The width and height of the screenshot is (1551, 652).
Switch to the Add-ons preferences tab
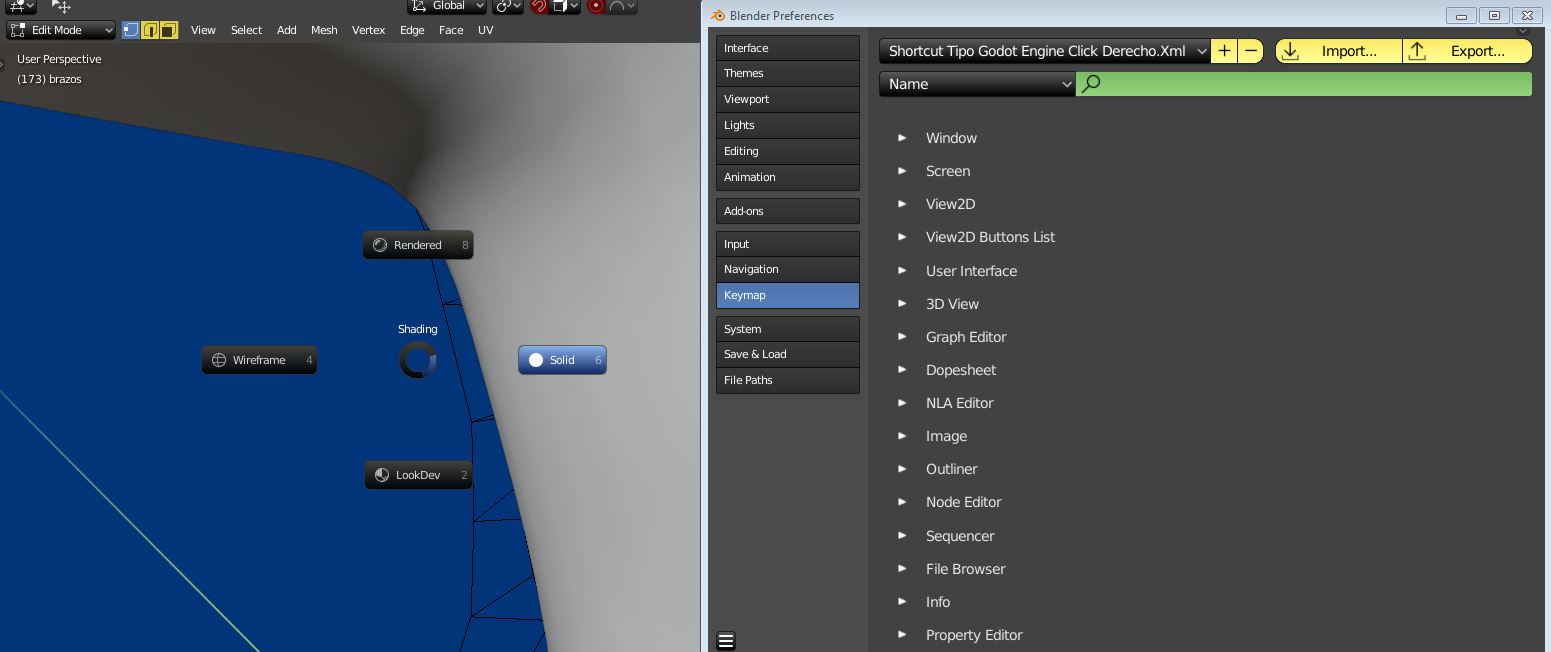(788, 211)
